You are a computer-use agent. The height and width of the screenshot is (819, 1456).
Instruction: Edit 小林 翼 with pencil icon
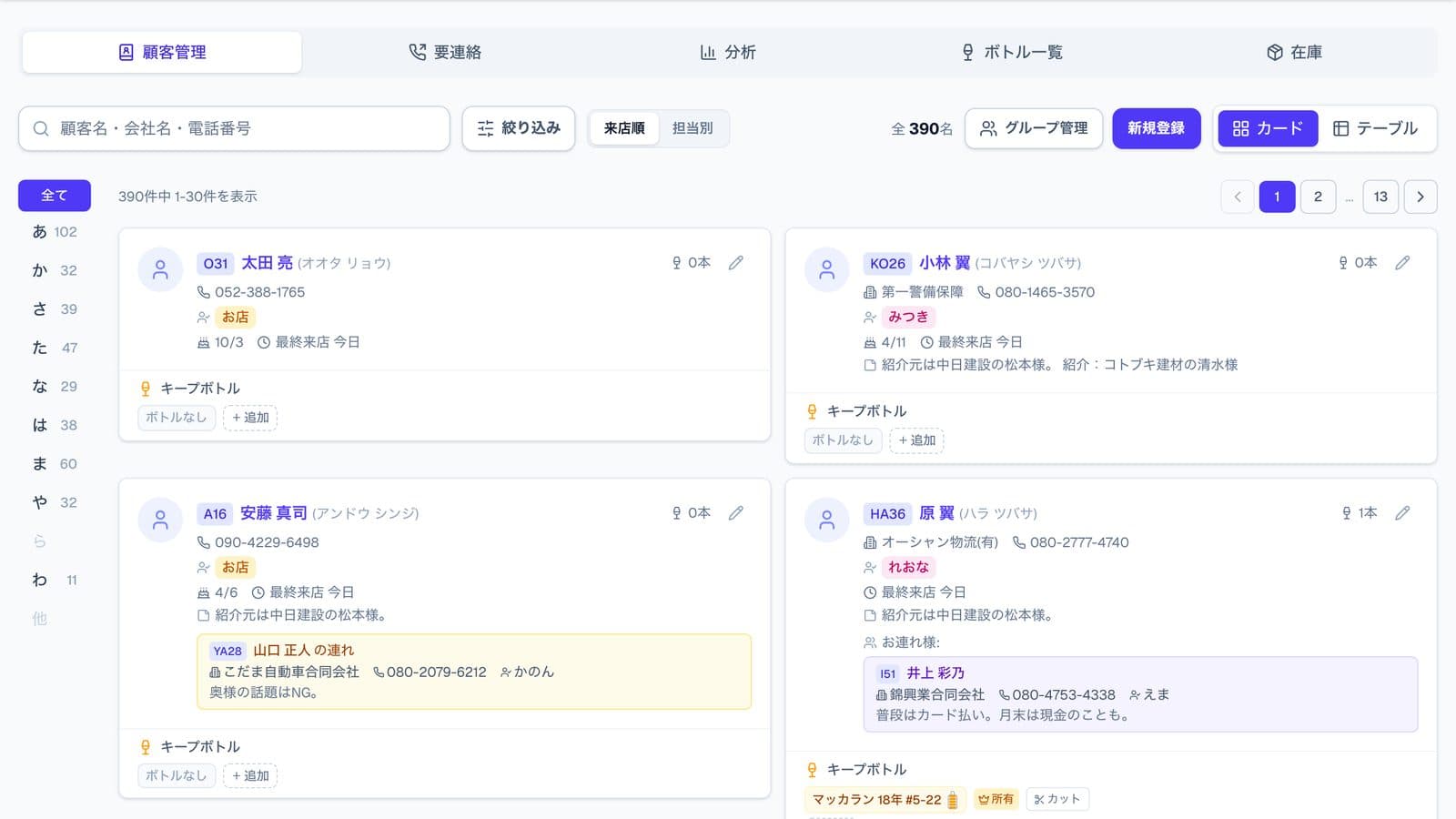click(x=1402, y=263)
